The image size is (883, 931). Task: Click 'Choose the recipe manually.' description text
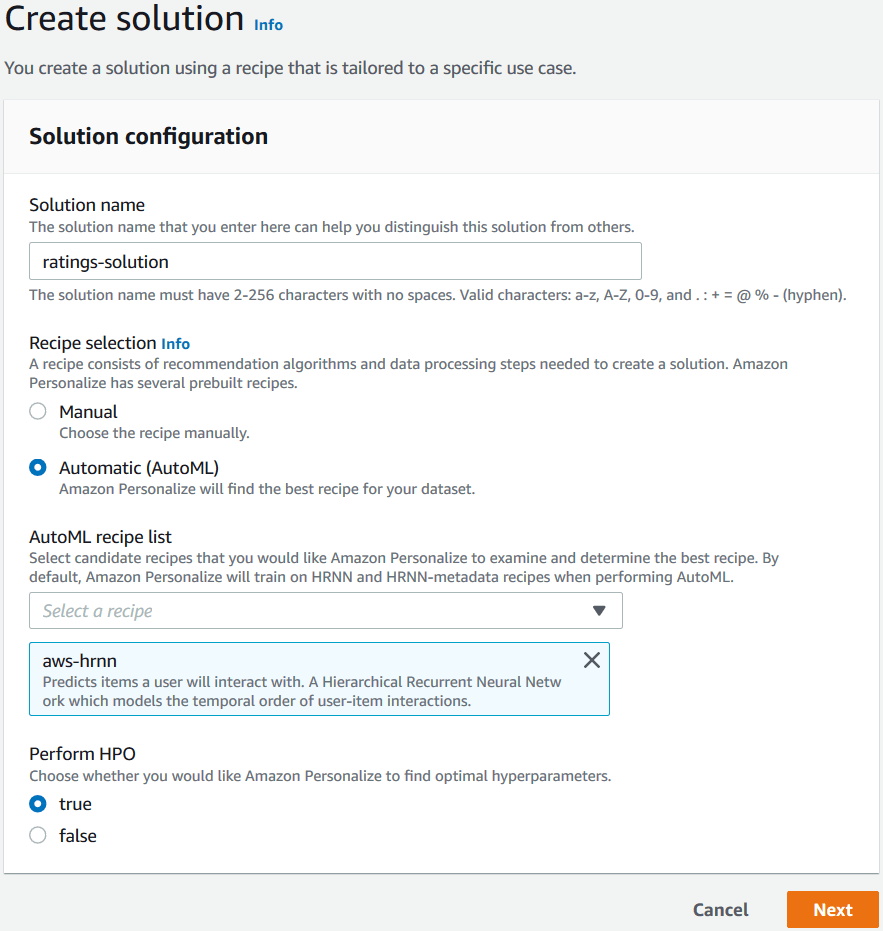tap(154, 433)
